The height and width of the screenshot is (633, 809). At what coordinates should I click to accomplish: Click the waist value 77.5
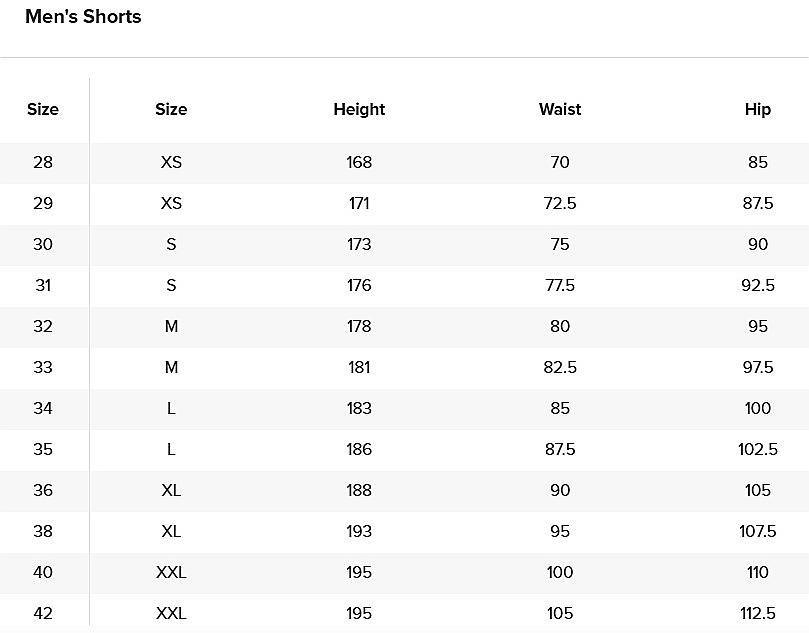click(560, 285)
